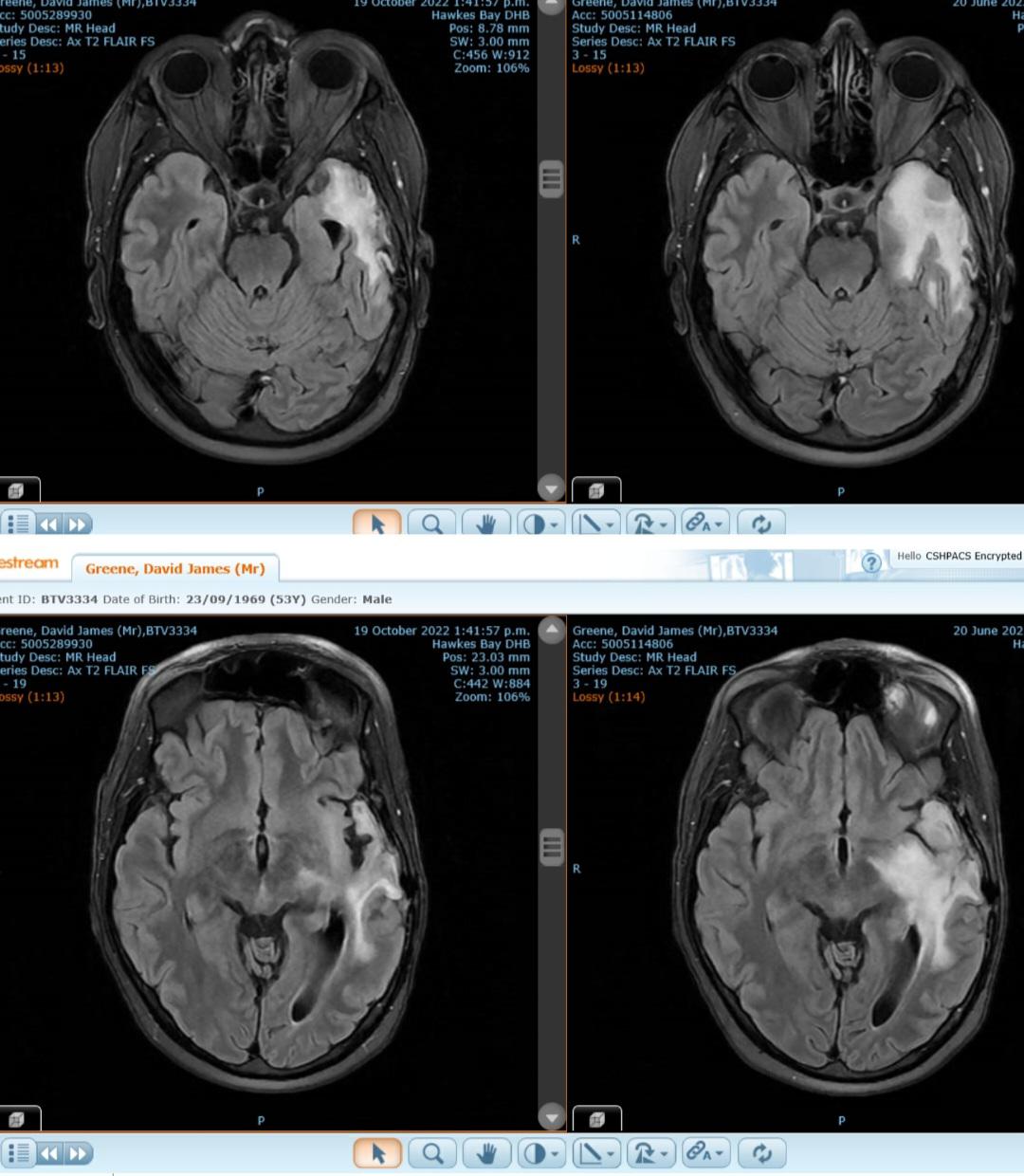Select the hand pan tool in lower toolbar
This screenshot has height=1176, width=1024.
tap(486, 1153)
